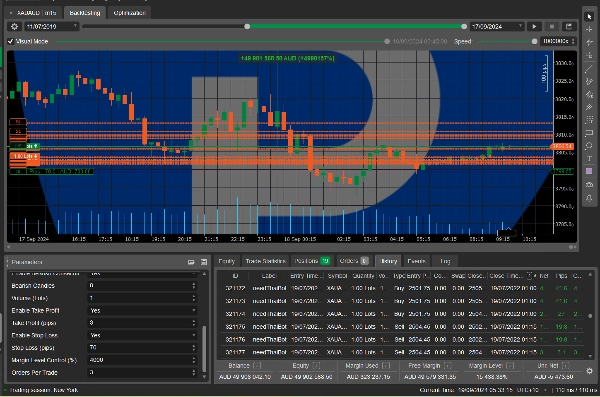The image size is (600, 397).
Task: Open the start date 11/07/2019 dropdown
Action: [52, 26]
